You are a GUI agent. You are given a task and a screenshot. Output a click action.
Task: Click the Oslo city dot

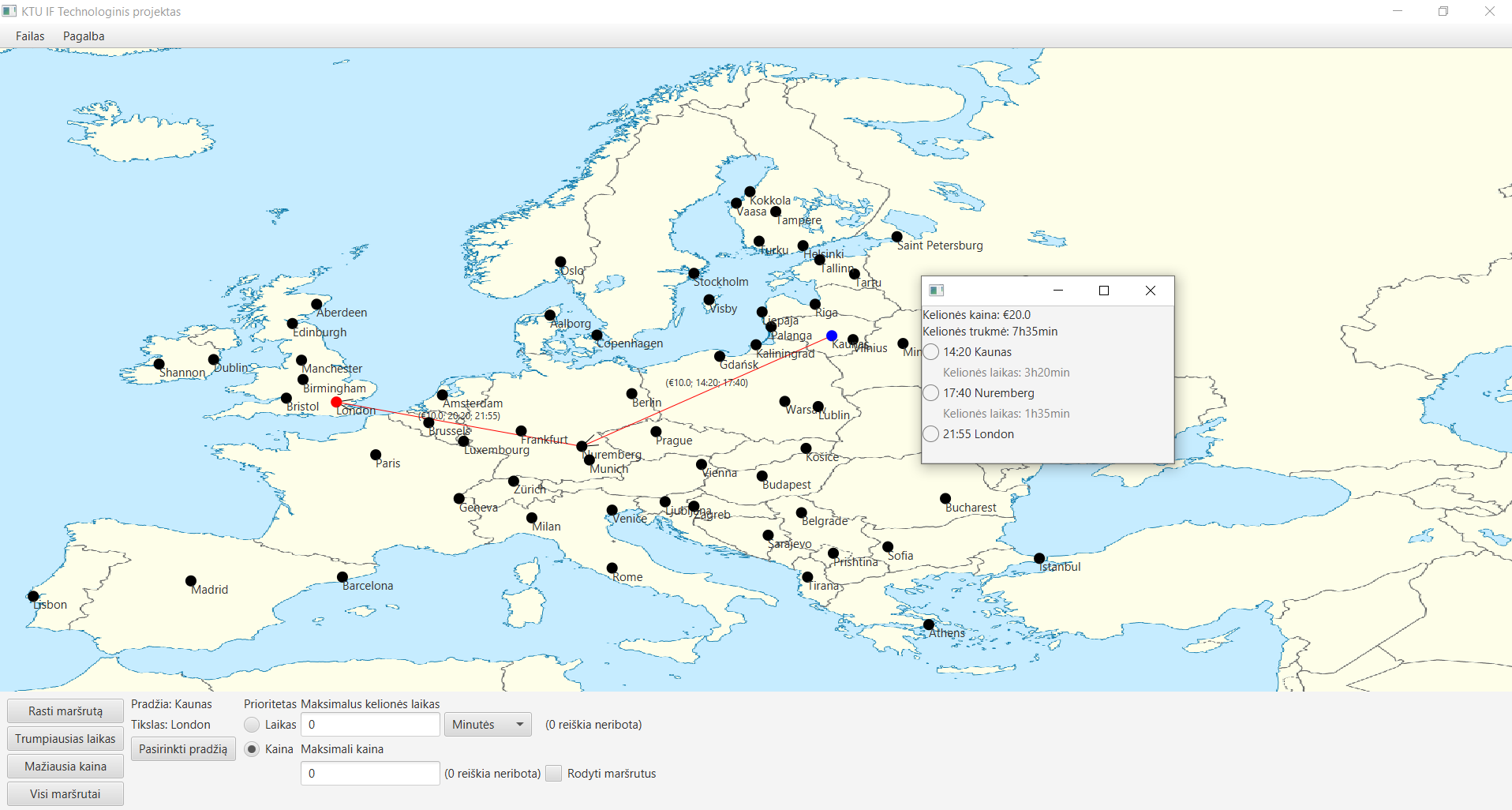[x=560, y=262]
